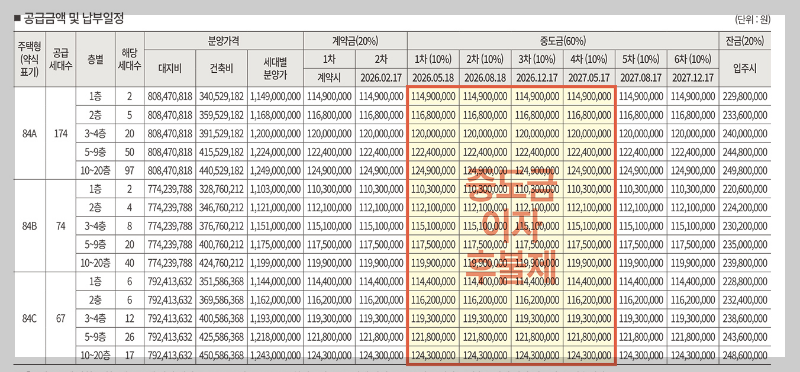Select the '5차 (10%)' installment header

click(641, 59)
